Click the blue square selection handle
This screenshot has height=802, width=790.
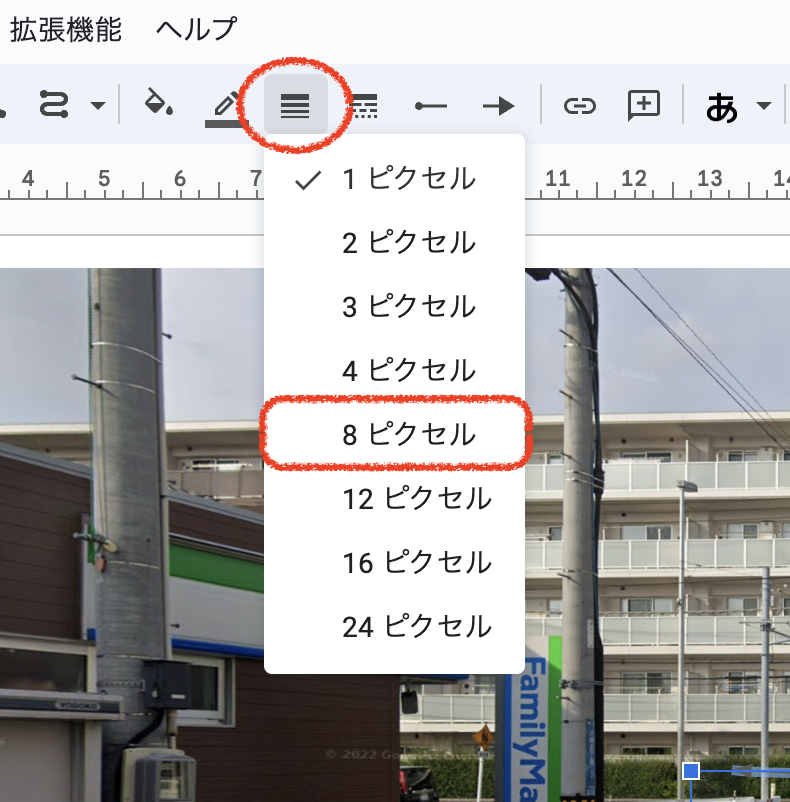[690, 771]
